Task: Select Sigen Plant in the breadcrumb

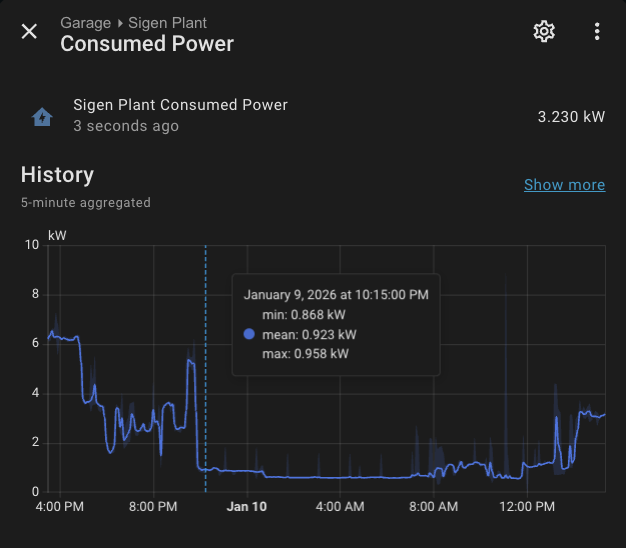Action: [x=168, y=23]
